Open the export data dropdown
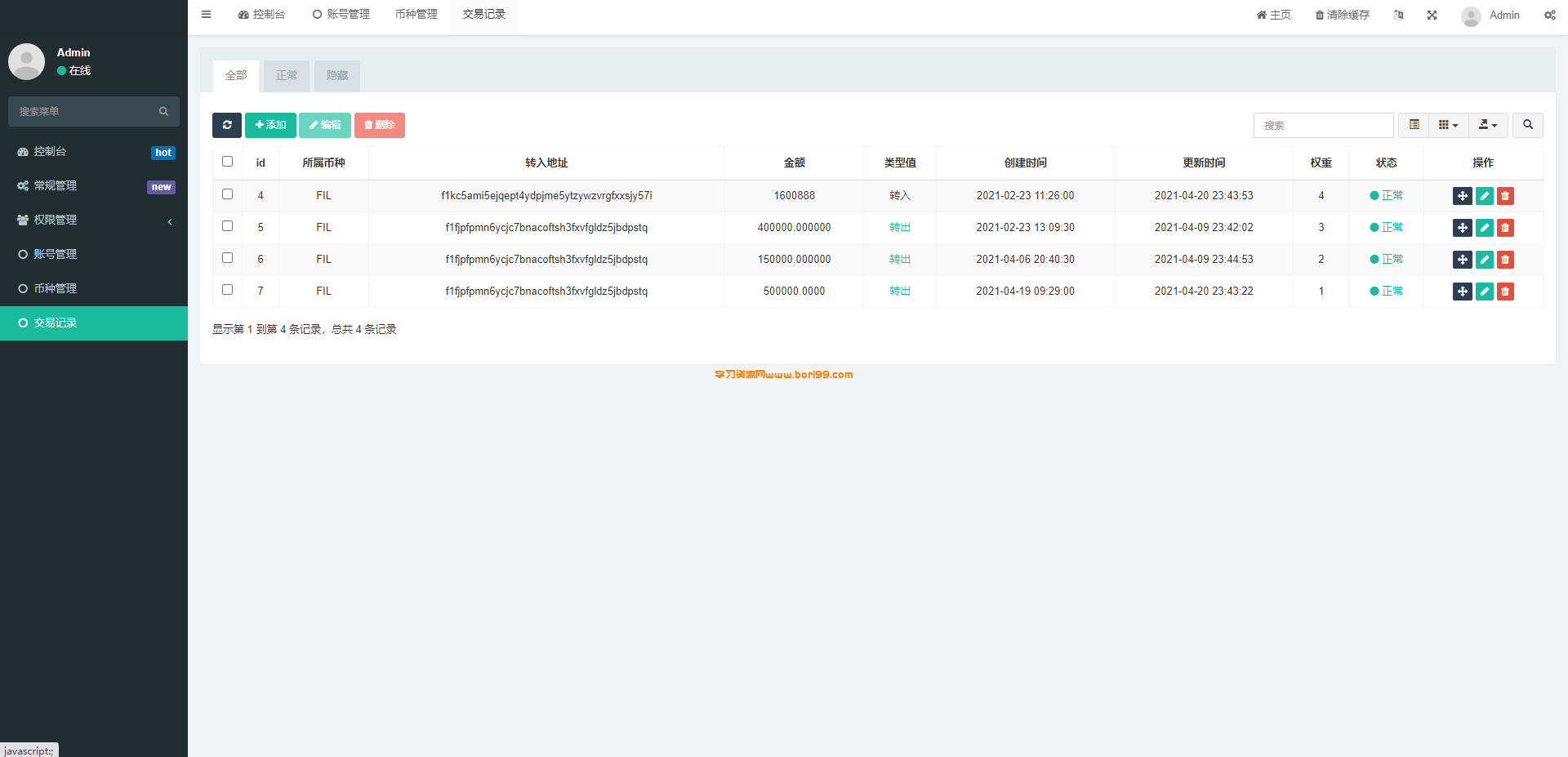The width and height of the screenshot is (1568, 757). click(1488, 125)
